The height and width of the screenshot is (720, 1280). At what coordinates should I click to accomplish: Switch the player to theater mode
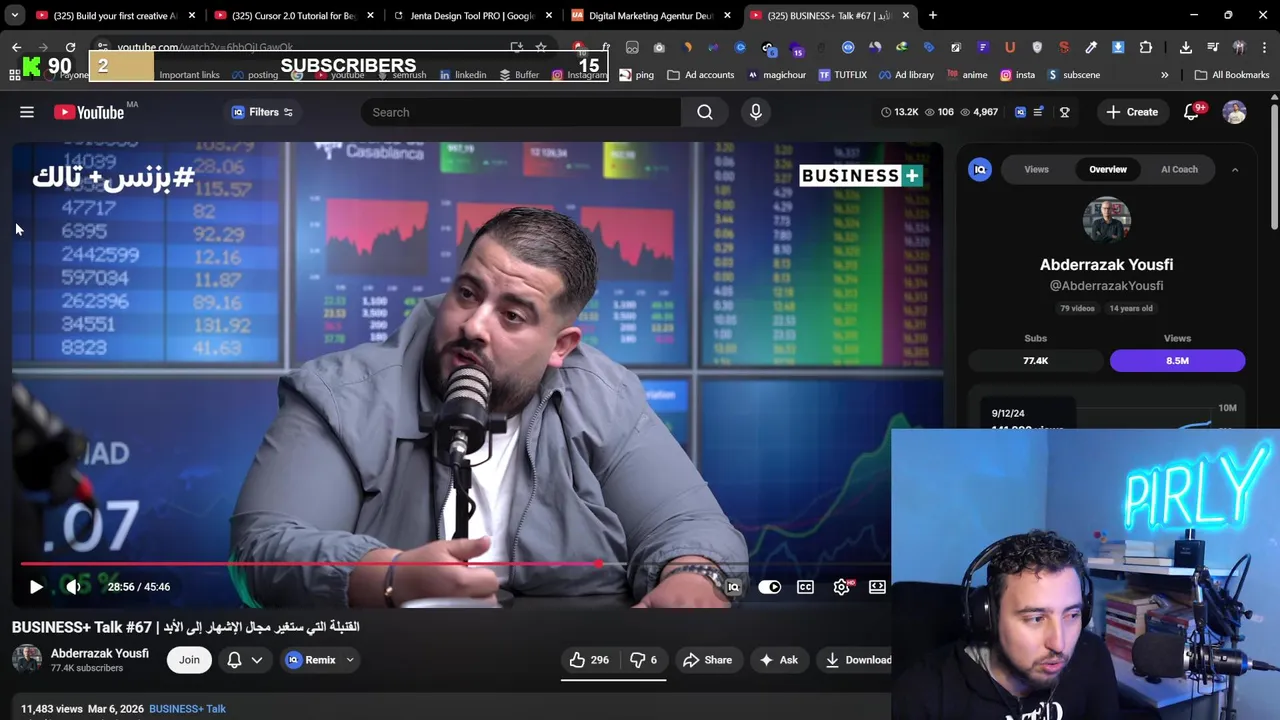(877, 587)
